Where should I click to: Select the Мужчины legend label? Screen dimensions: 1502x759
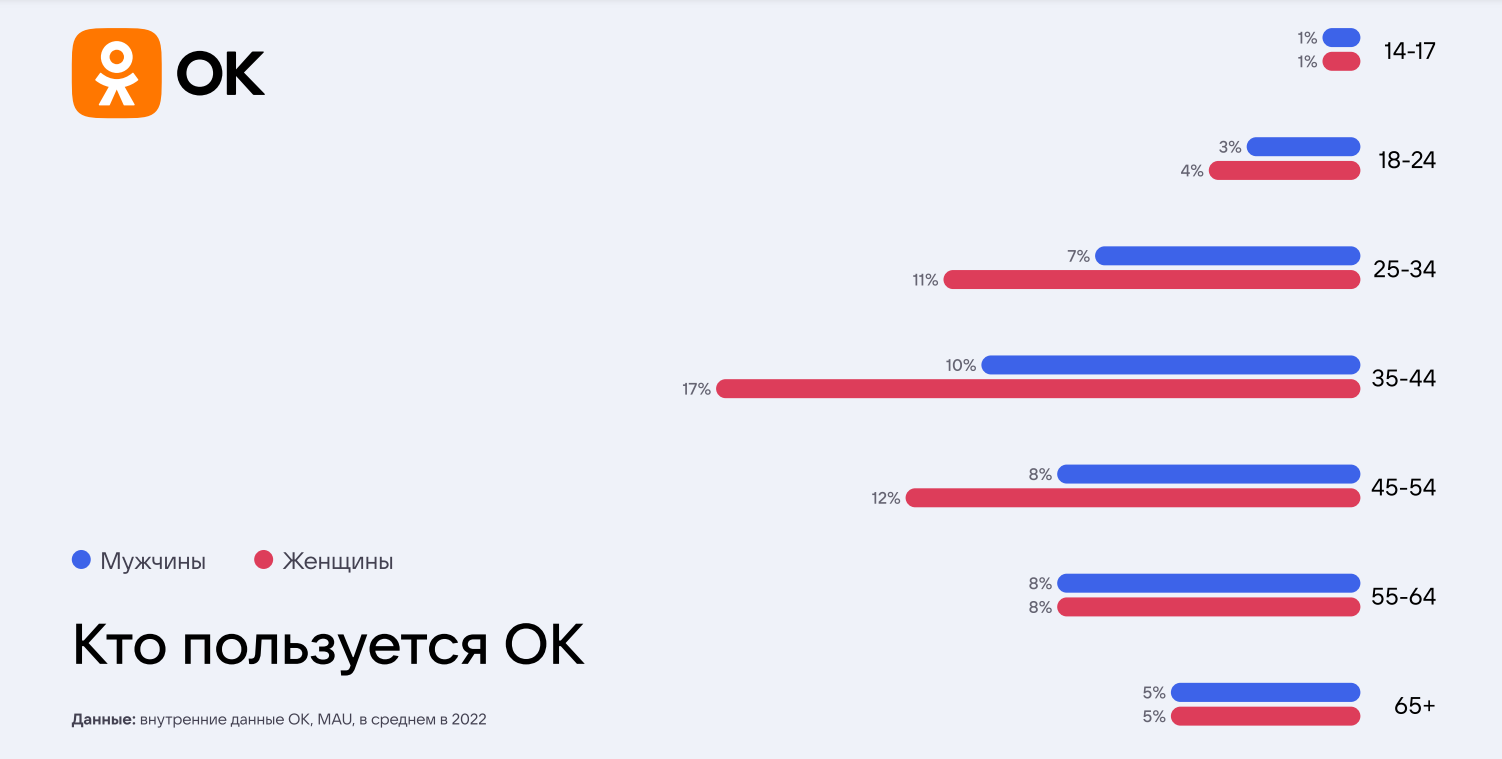(x=153, y=561)
